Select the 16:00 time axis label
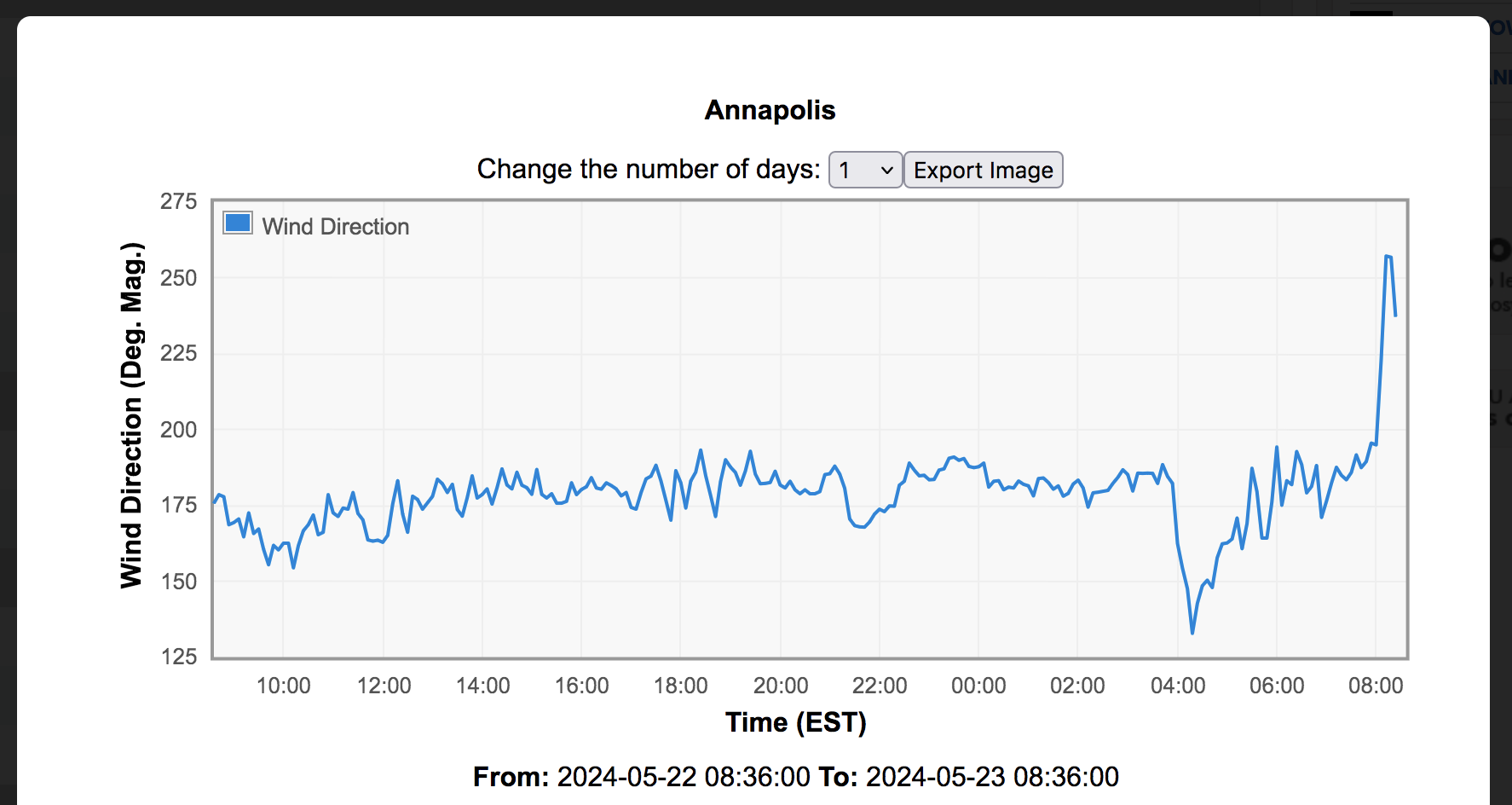 click(581, 686)
